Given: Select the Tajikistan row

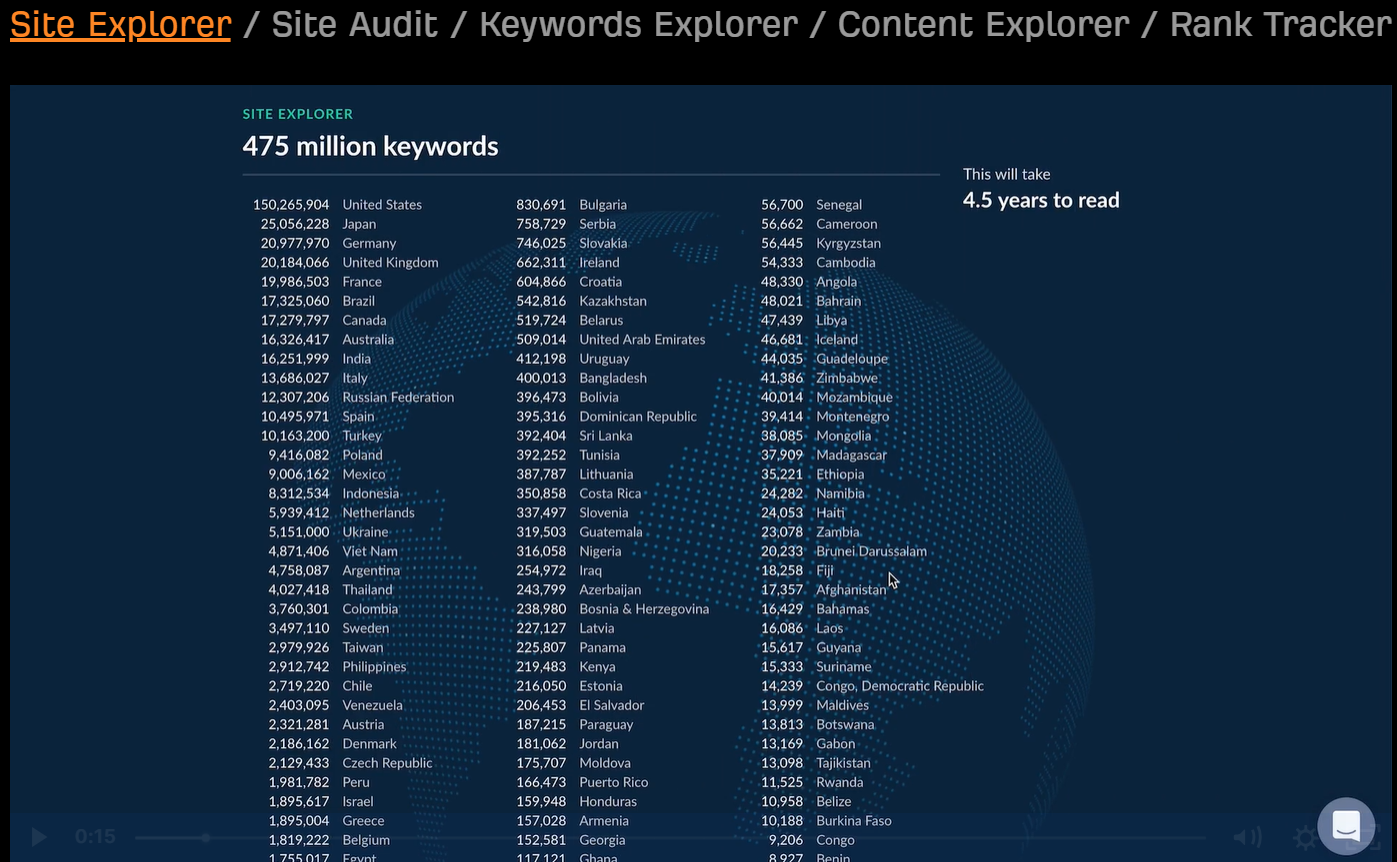Looking at the screenshot, I should click(816, 763).
